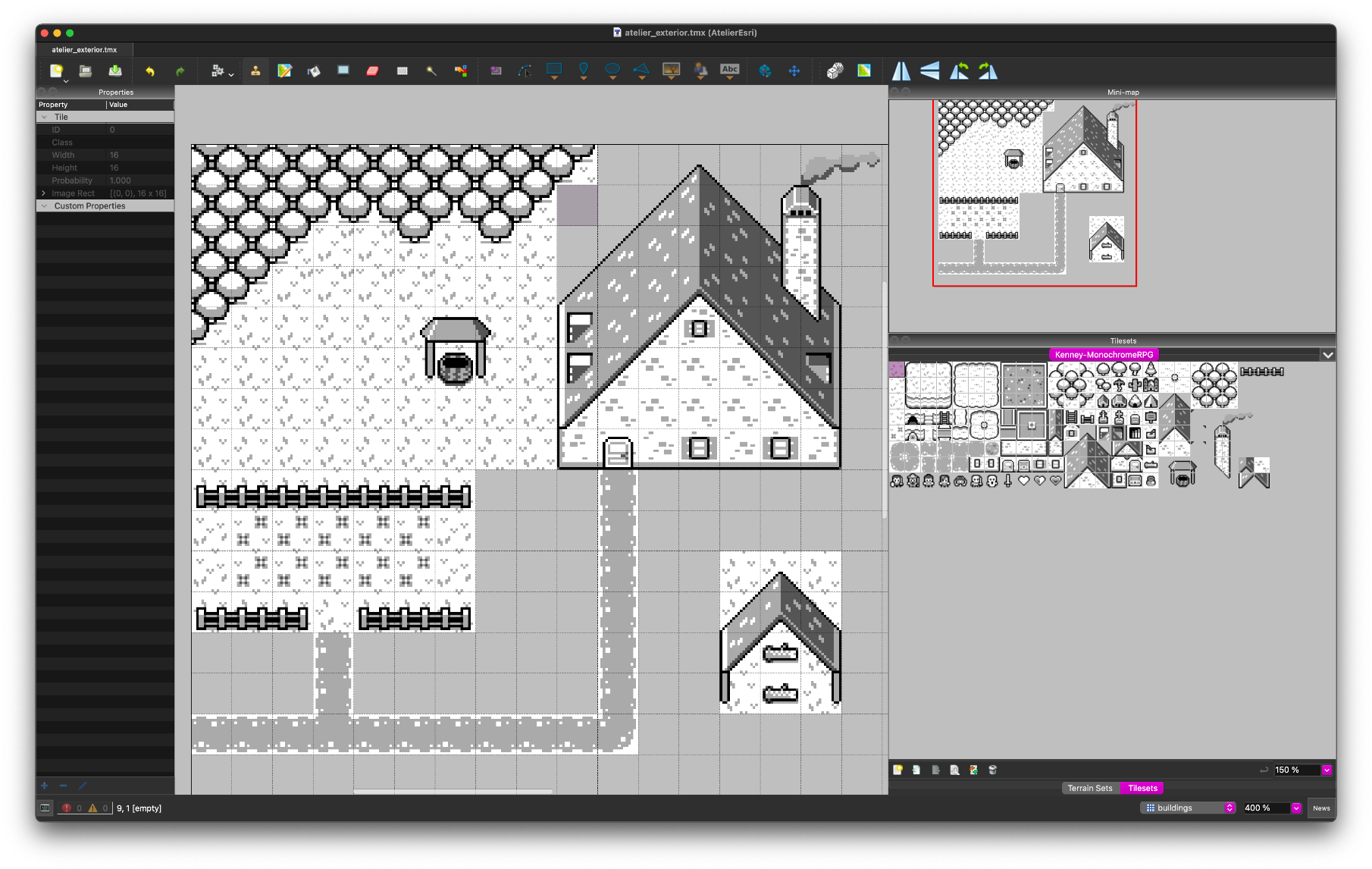Open issues via the error counter
Viewport: 1372px width, 869px height.
(72, 808)
